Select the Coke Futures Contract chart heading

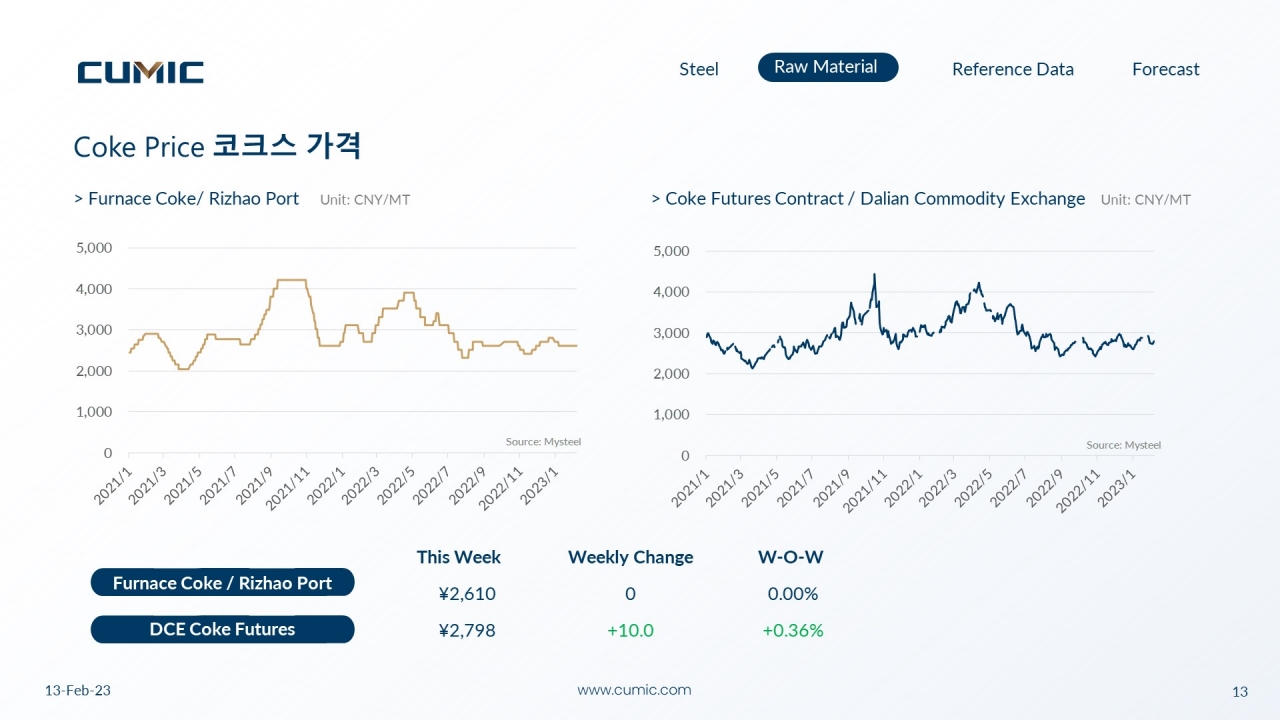click(x=868, y=198)
